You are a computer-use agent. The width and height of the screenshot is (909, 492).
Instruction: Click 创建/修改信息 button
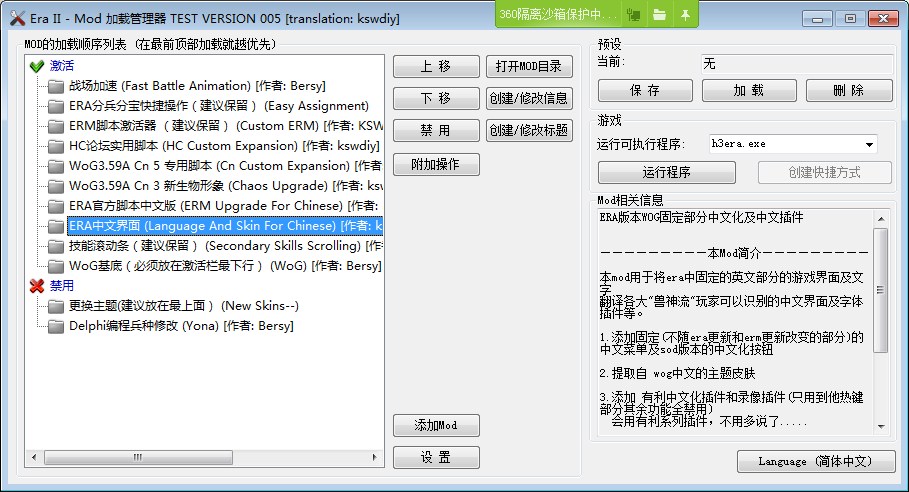click(529, 99)
